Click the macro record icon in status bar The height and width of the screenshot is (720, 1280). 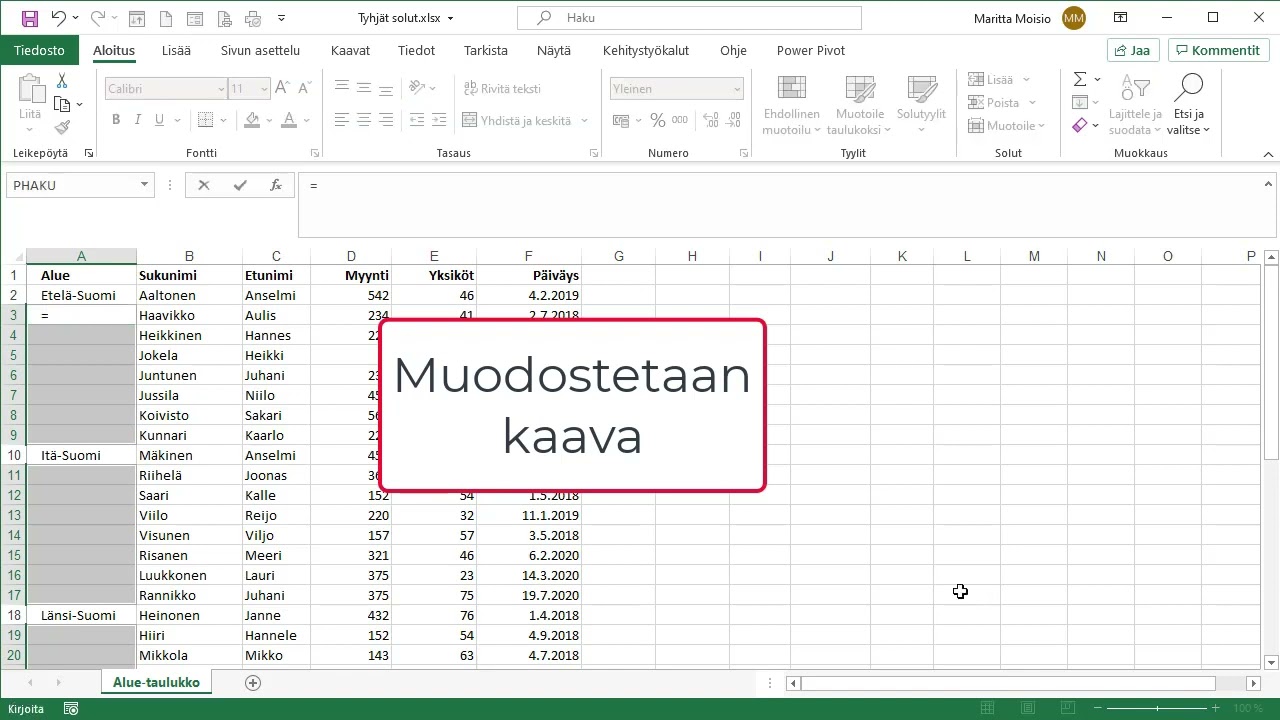point(71,709)
